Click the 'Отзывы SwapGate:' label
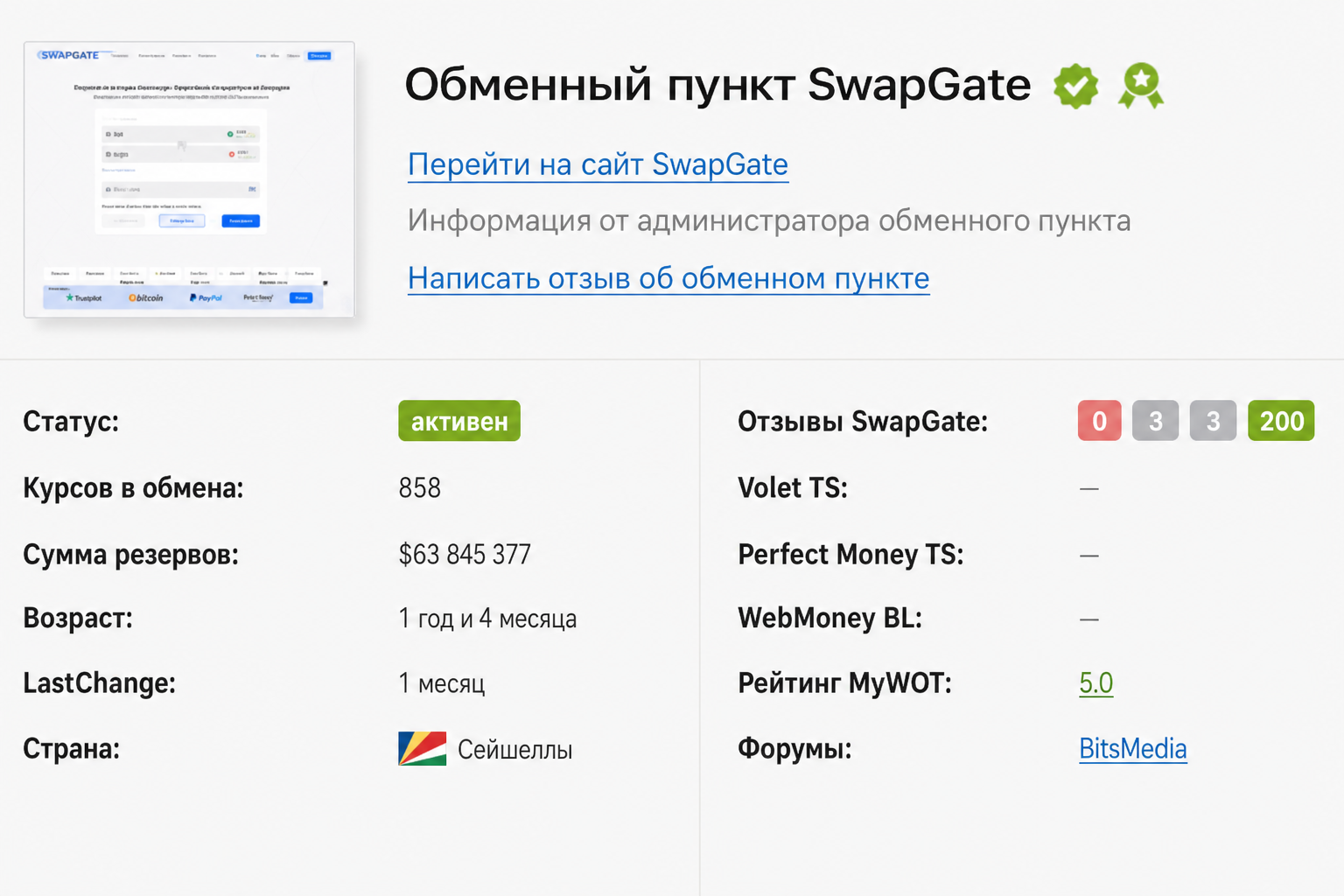 (x=863, y=422)
